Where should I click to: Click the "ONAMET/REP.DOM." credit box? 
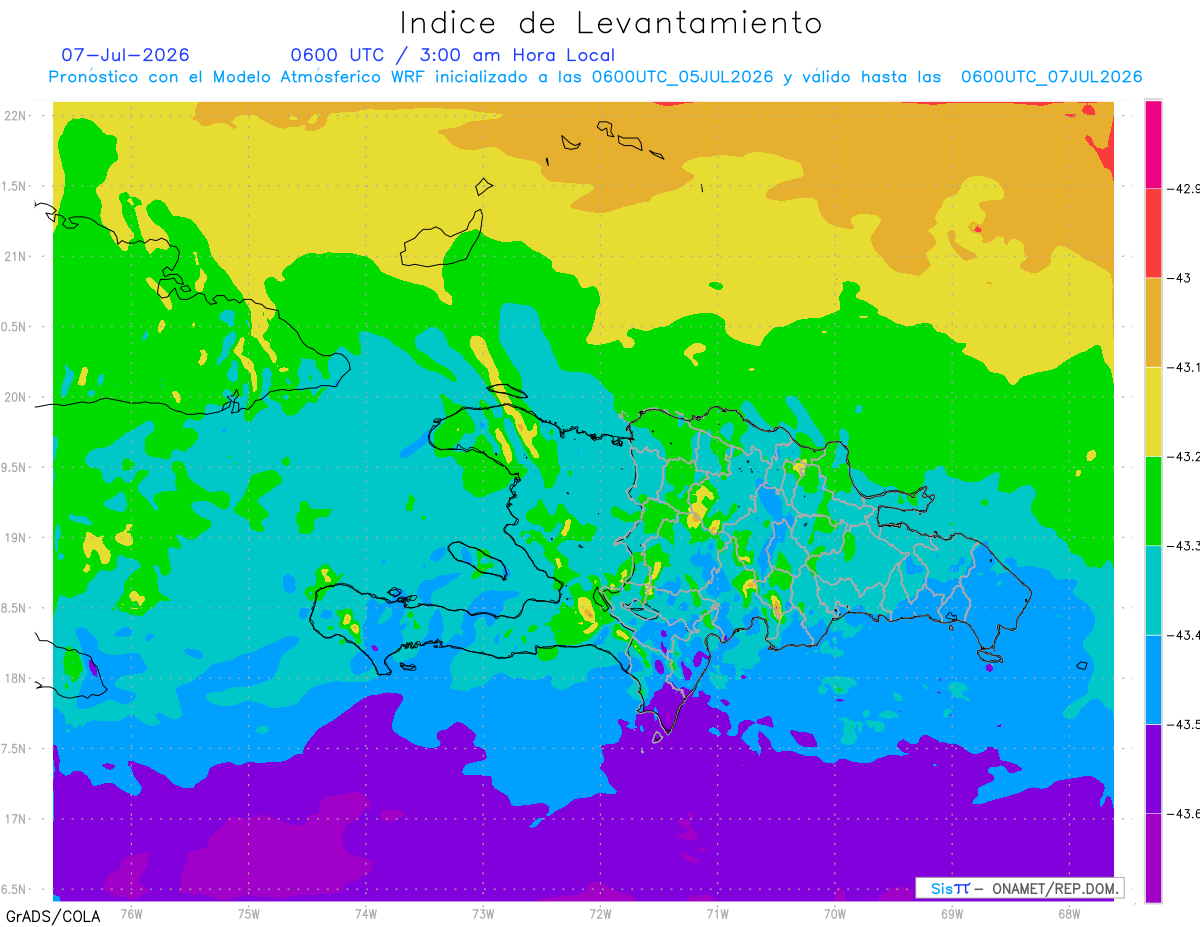pyautogui.click(x=1019, y=888)
